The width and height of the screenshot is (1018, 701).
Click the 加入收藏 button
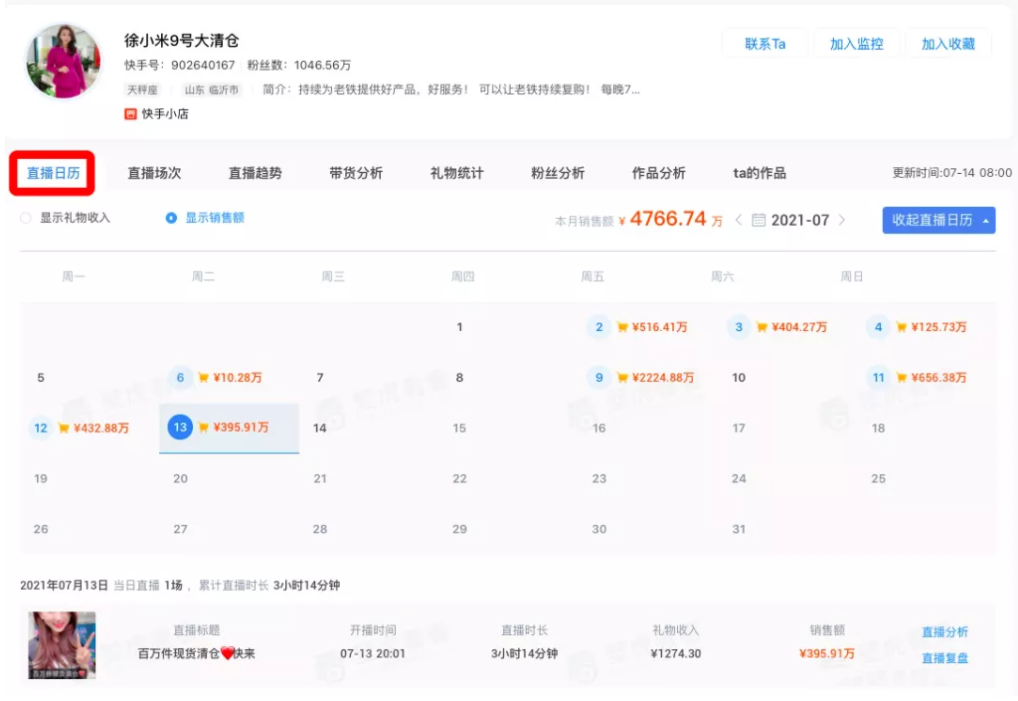point(948,43)
